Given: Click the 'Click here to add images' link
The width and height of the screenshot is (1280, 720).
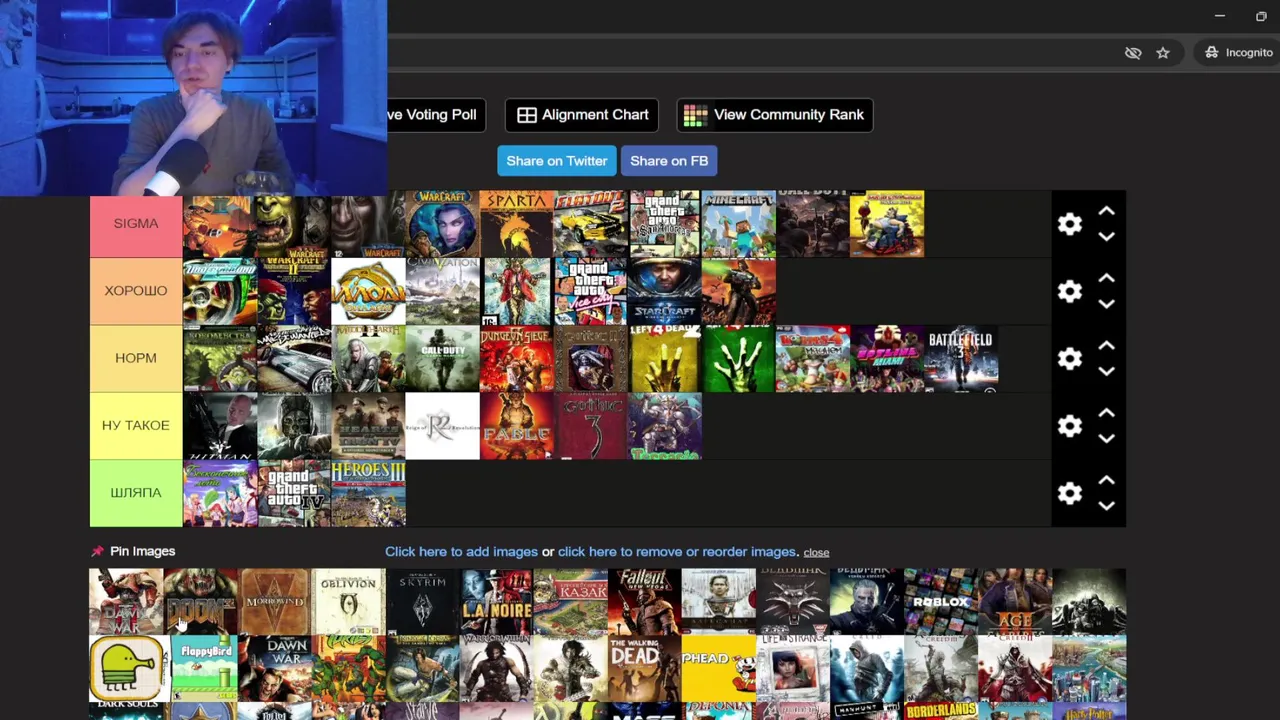Looking at the screenshot, I should 461,552.
